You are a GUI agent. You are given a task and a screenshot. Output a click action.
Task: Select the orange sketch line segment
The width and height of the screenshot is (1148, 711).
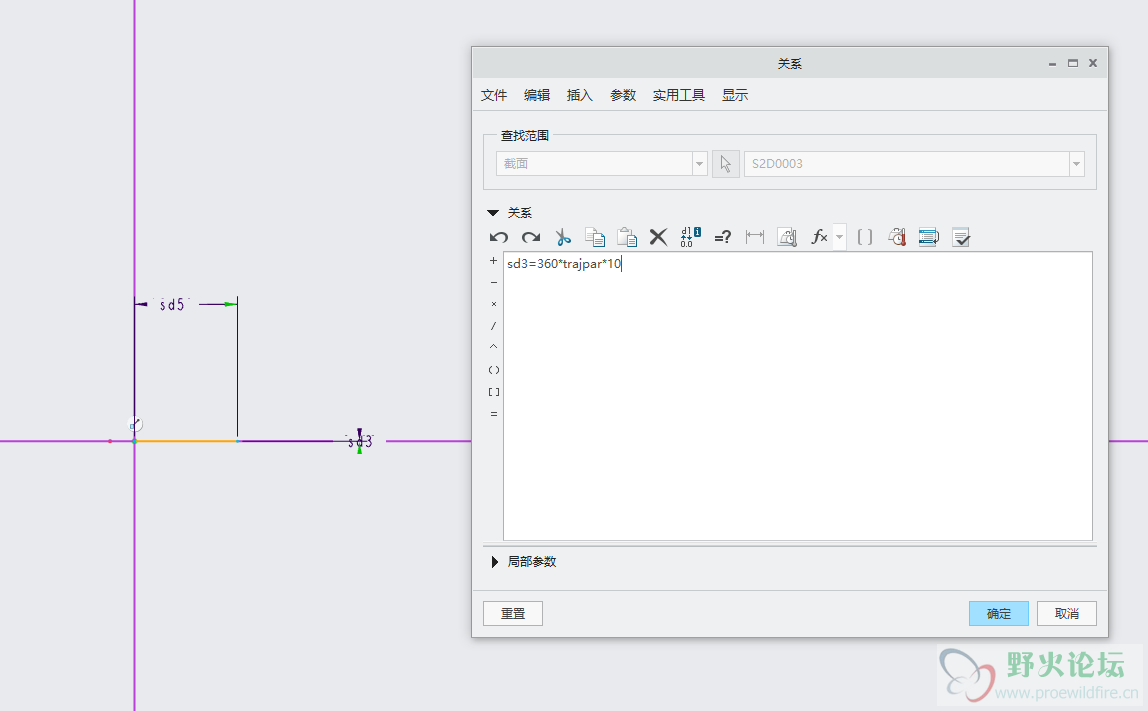click(186, 441)
